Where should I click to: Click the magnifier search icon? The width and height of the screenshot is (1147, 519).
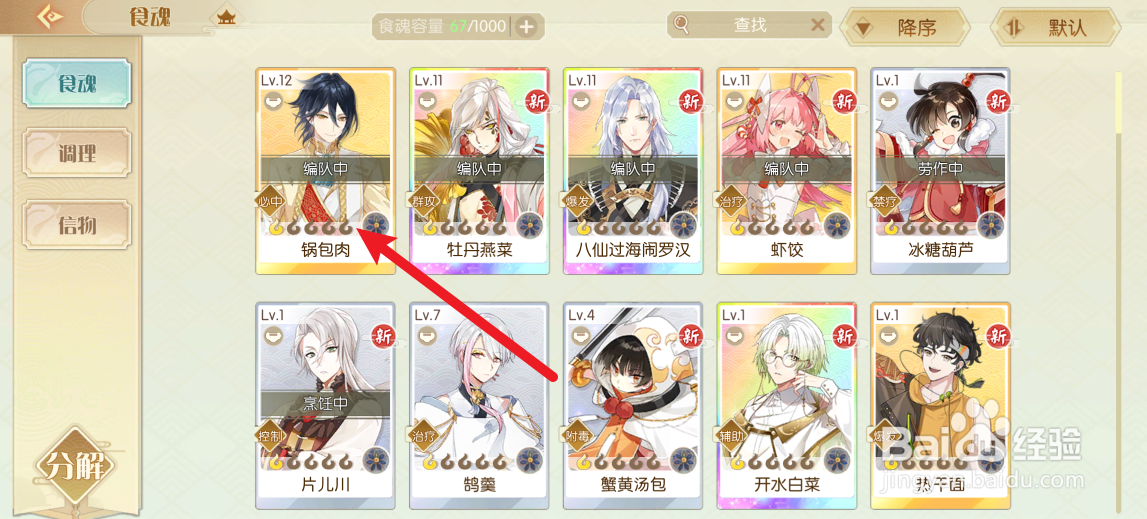[682, 26]
